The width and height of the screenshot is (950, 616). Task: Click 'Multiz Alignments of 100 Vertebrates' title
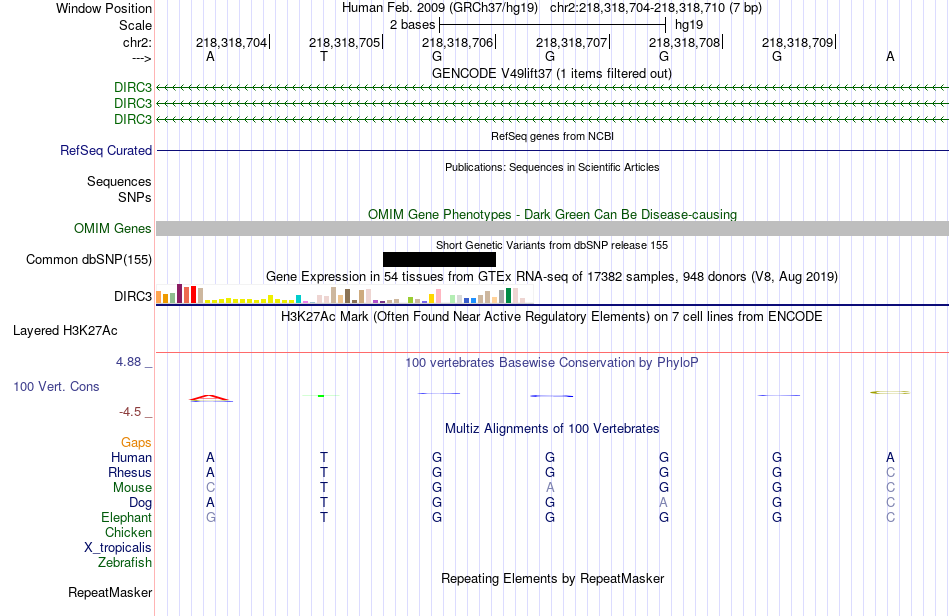(552, 428)
